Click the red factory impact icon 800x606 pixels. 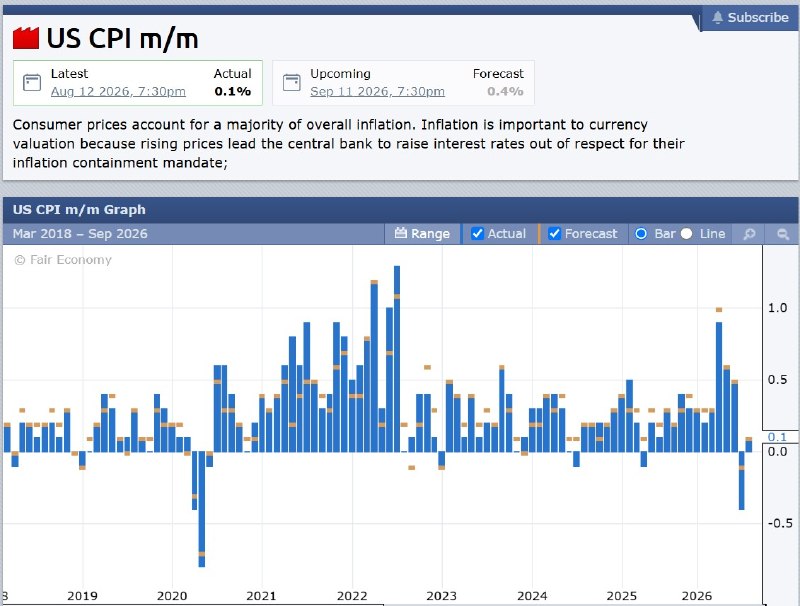tap(26, 38)
